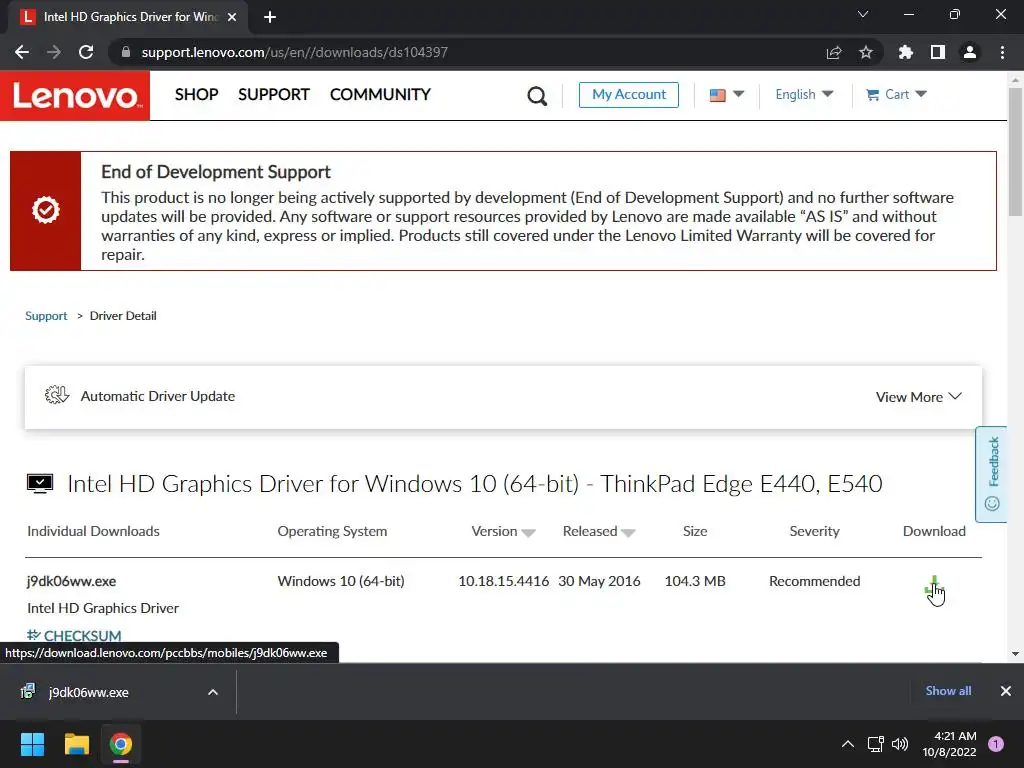Sort by the Version column arrow
The height and width of the screenshot is (768, 1024).
(x=529, y=533)
